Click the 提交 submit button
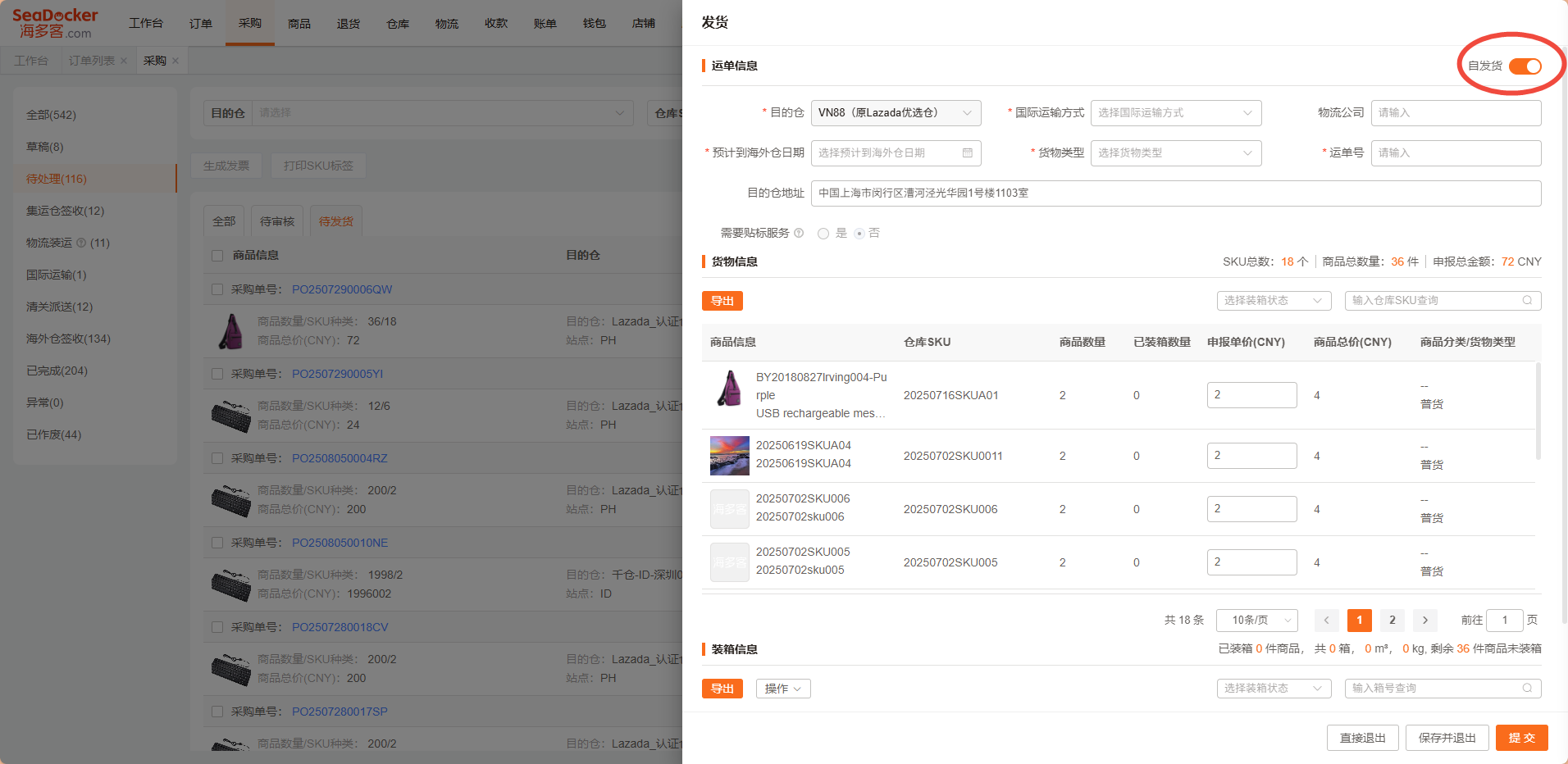This screenshot has width=1568, height=764. 1521,738
